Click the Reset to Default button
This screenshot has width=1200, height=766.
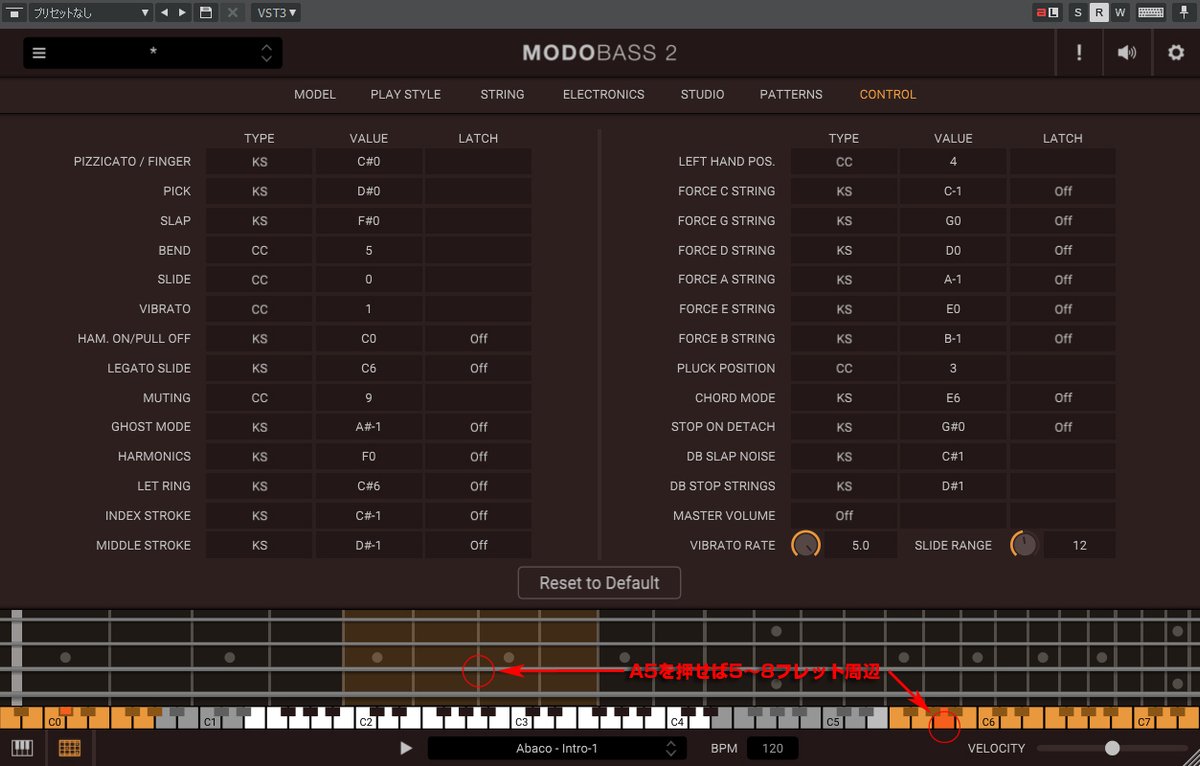599,583
